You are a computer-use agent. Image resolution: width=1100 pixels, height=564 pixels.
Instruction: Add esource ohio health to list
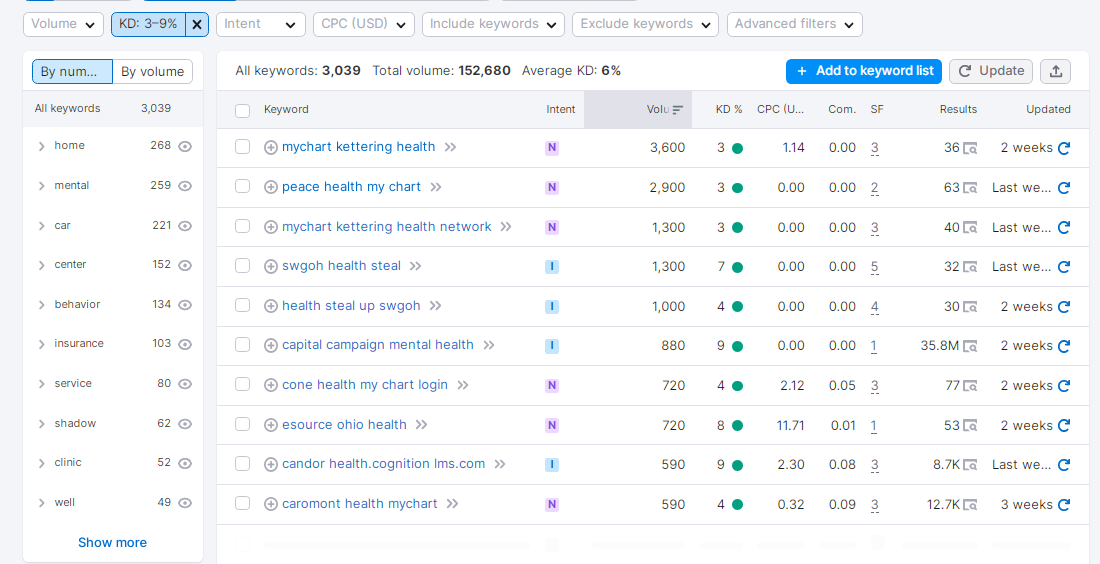[x=270, y=425]
